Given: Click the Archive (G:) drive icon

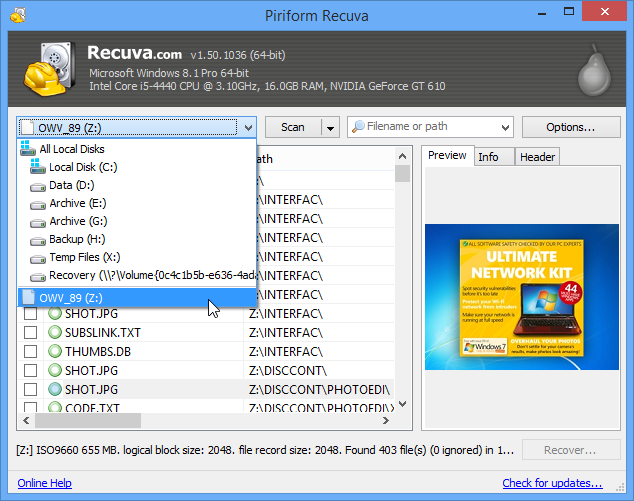Looking at the screenshot, I should tap(38, 223).
